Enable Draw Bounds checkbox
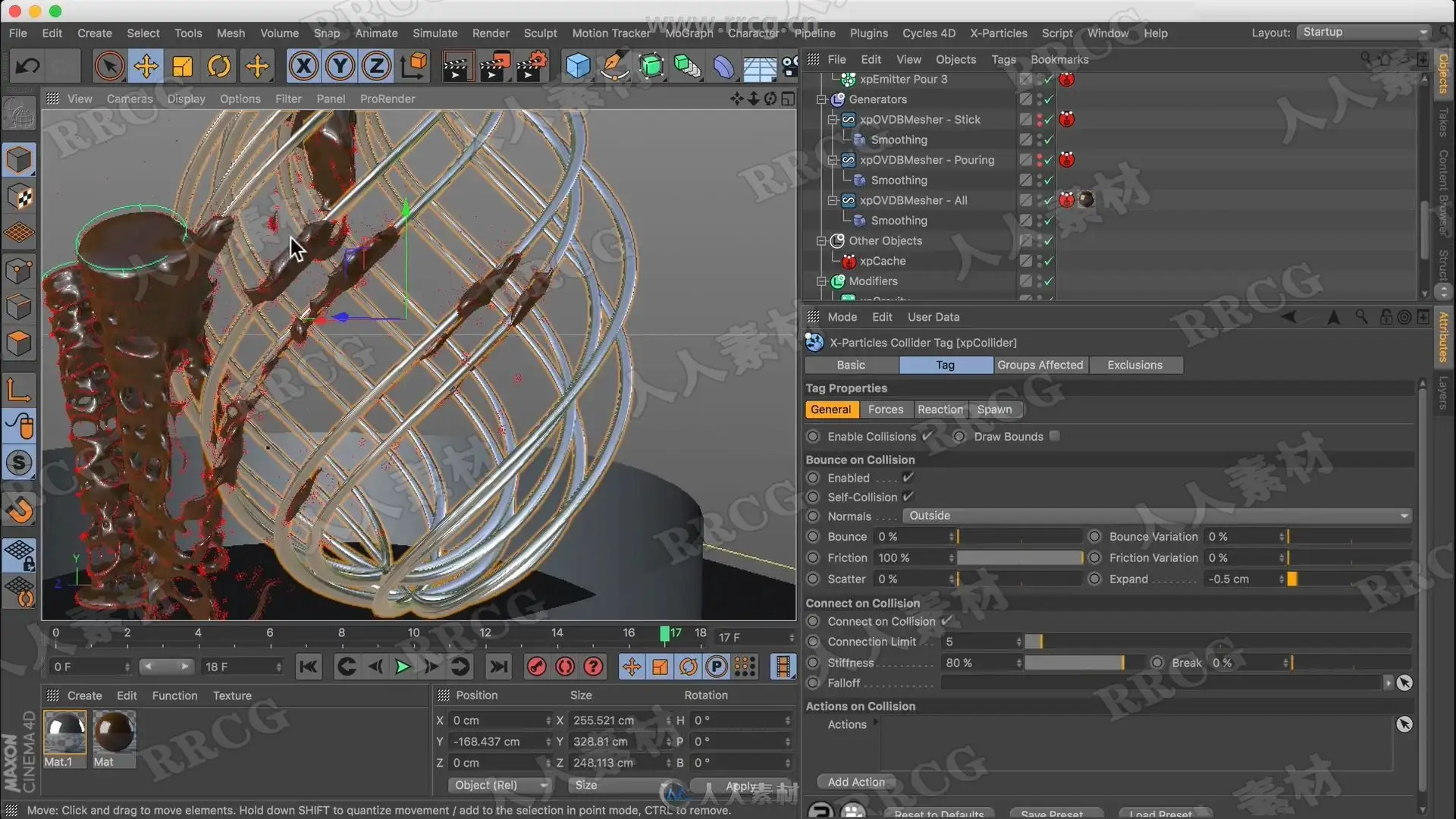Screen dimensions: 1456x819 1054,436
